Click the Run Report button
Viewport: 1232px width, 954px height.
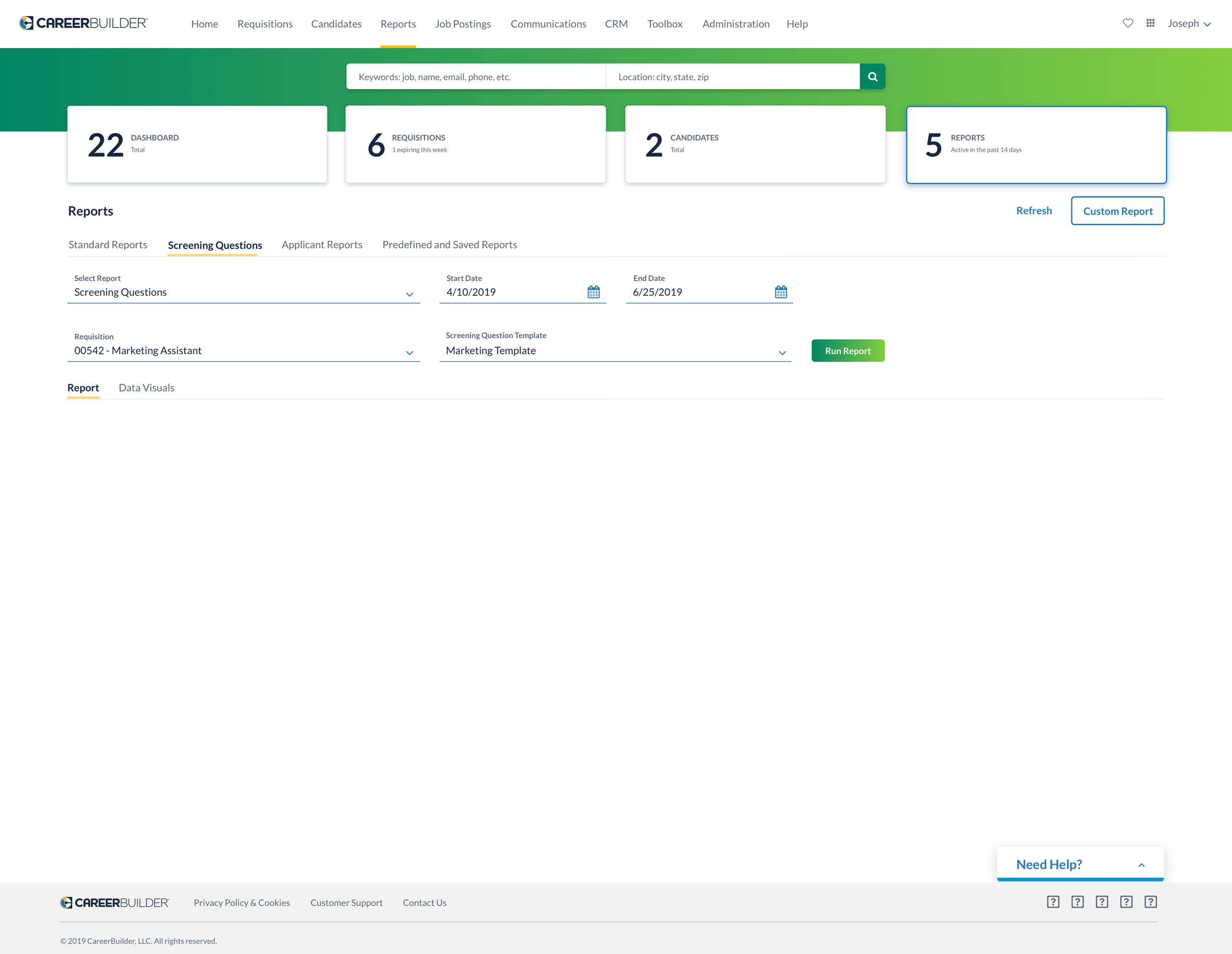tap(847, 350)
